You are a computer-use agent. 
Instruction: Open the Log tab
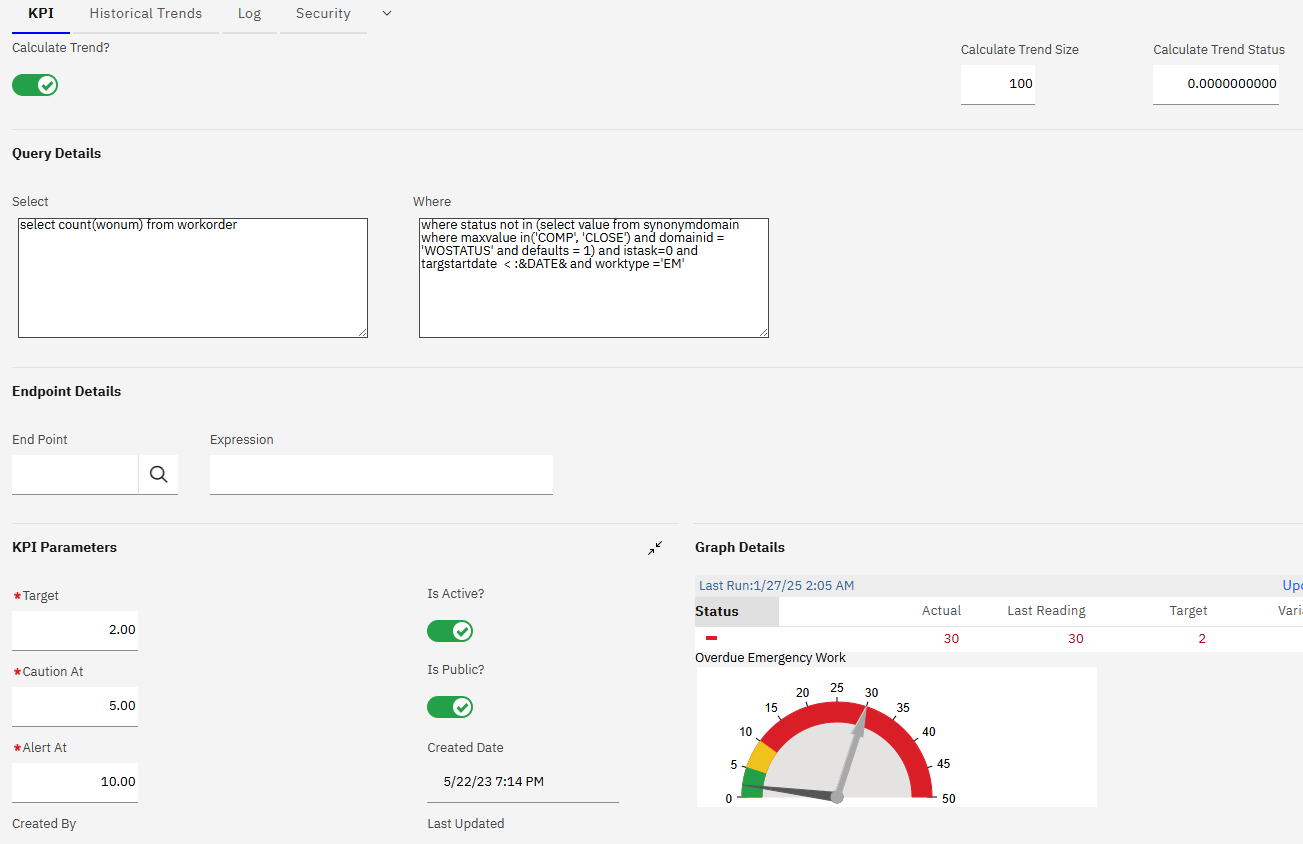click(x=249, y=13)
